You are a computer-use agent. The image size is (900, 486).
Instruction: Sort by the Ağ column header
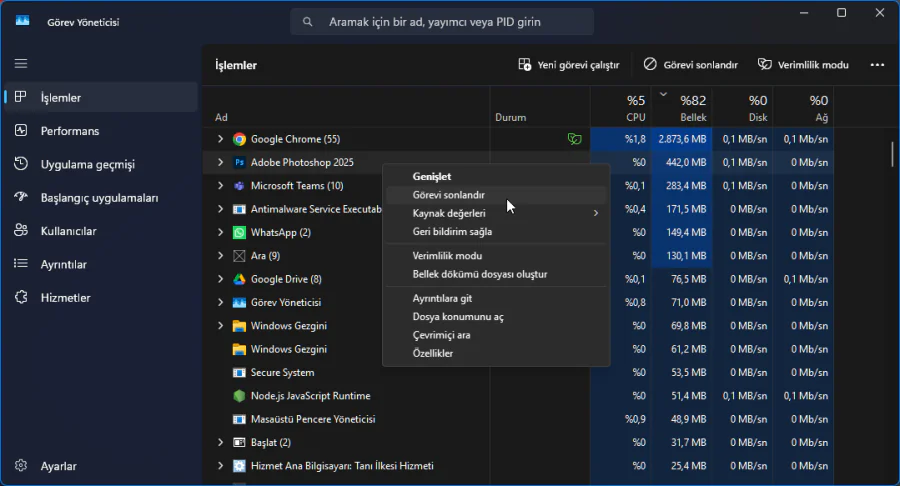804,108
